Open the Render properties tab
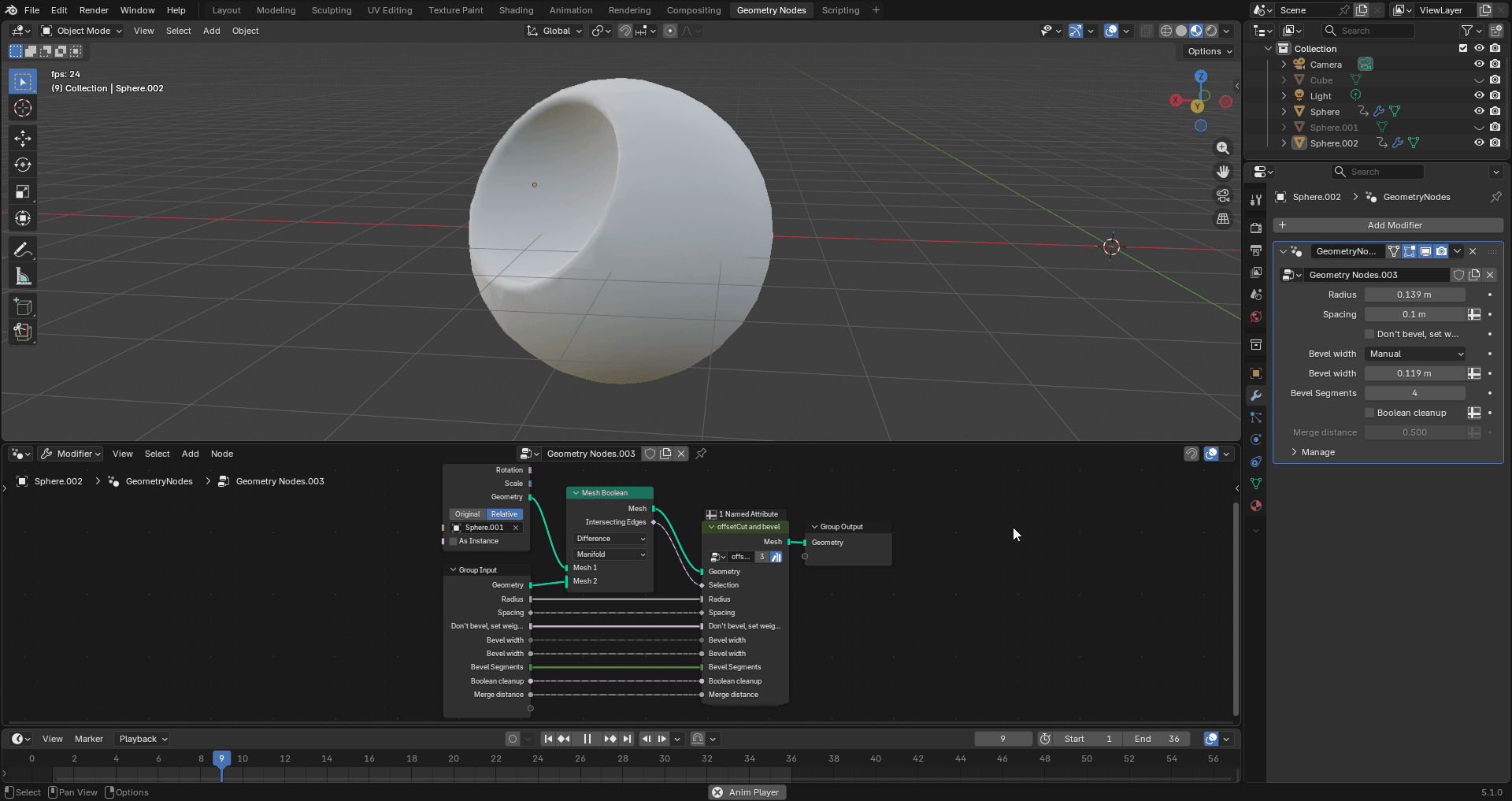The height and width of the screenshot is (801, 1512). click(1256, 228)
